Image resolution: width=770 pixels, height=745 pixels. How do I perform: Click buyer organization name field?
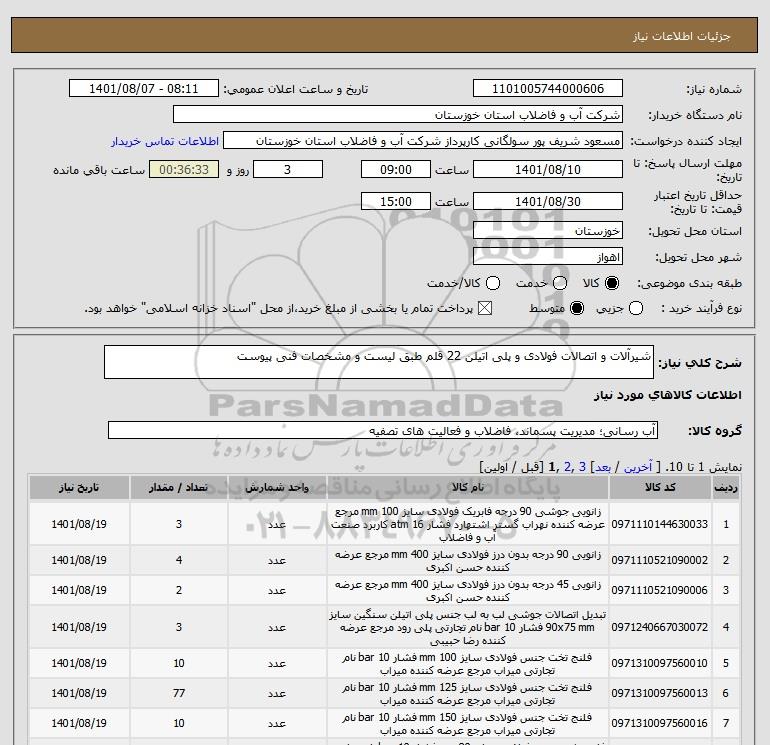click(398, 114)
